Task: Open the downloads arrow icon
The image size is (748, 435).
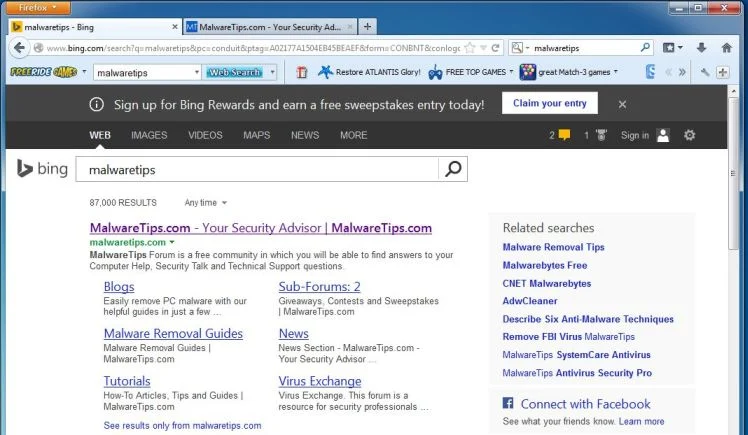Action: click(x=701, y=48)
